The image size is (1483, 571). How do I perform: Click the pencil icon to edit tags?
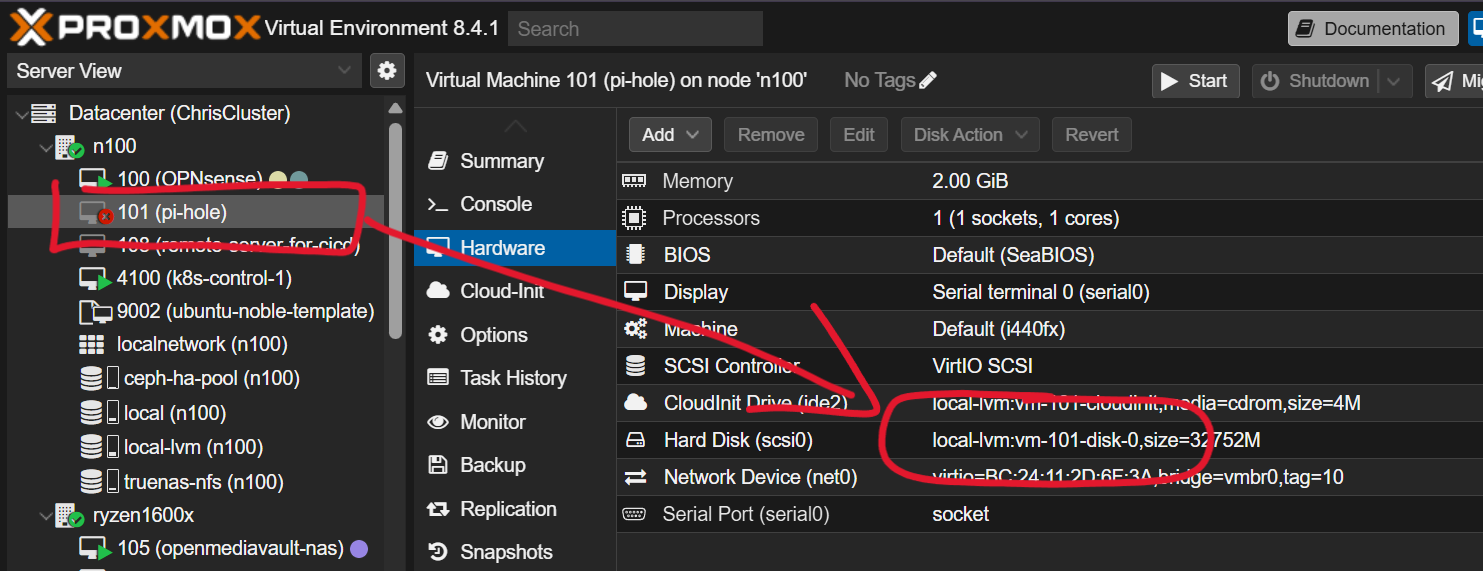pyautogui.click(x=928, y=80)
